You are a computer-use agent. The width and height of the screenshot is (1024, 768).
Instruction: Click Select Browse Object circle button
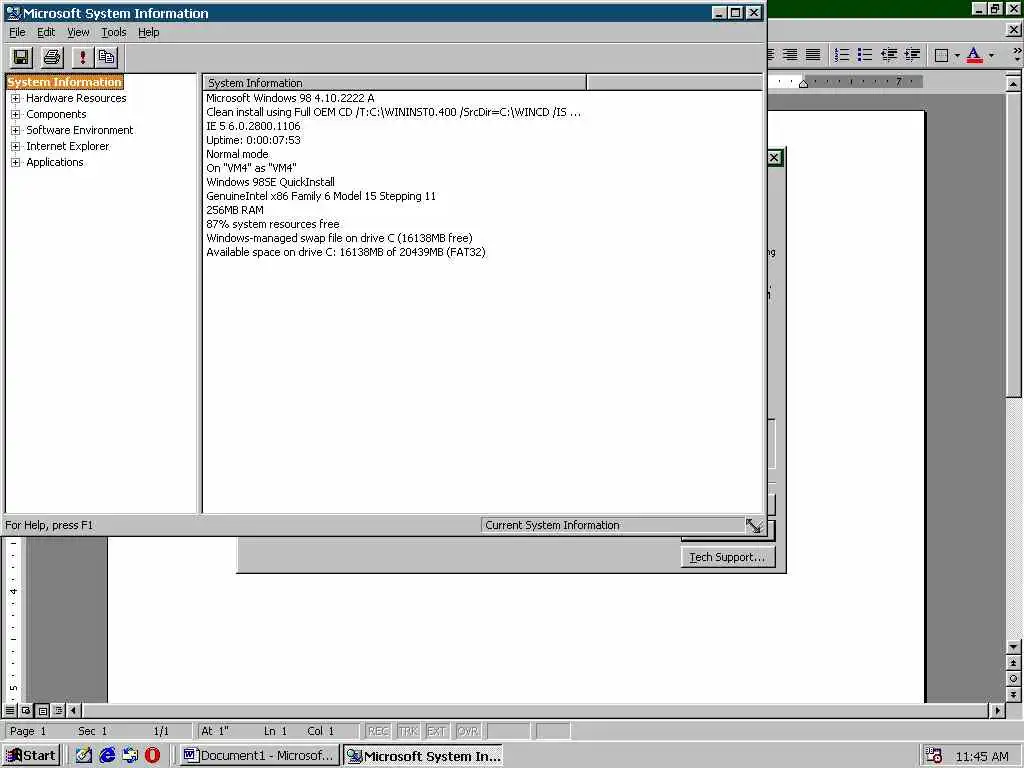point(1013,679)
